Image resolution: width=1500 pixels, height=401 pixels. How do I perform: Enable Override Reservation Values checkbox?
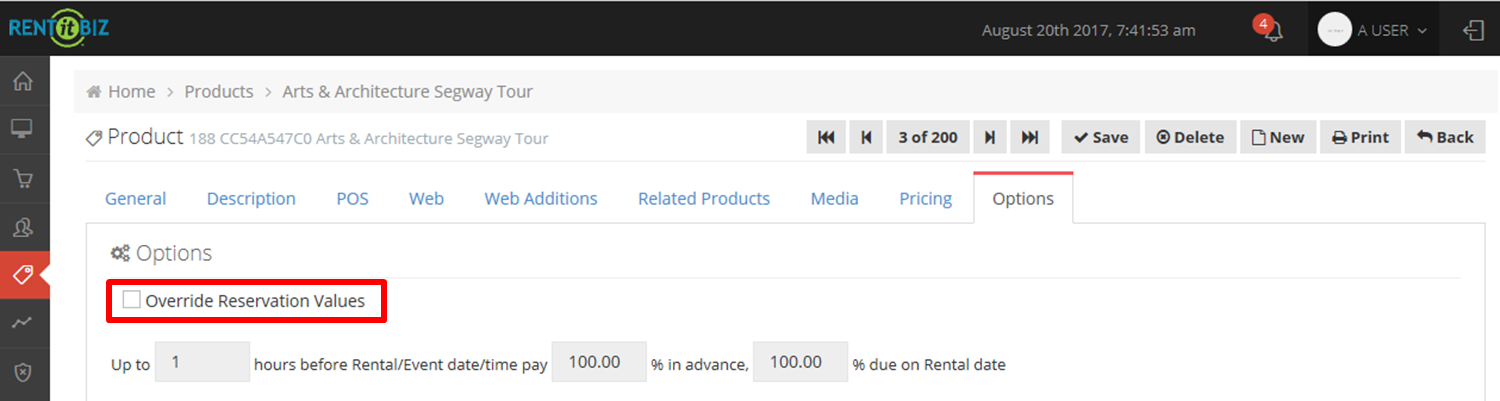pos(132,299)
